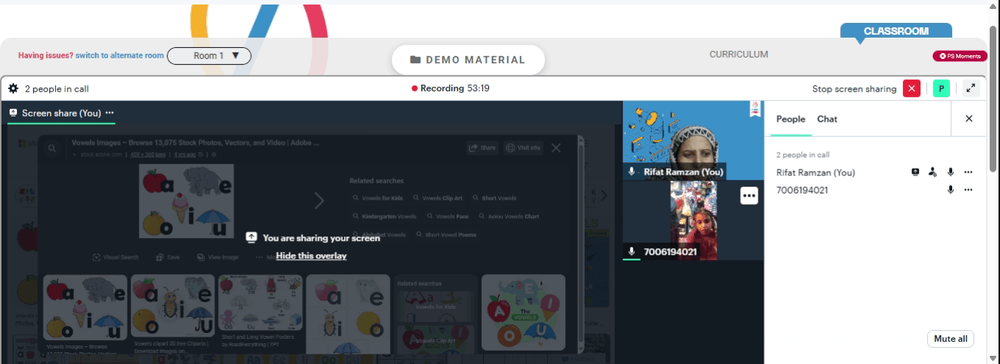The image size is (1000, 364).
Task: Click Hide this overlay link
Action: tap(311, 256)
